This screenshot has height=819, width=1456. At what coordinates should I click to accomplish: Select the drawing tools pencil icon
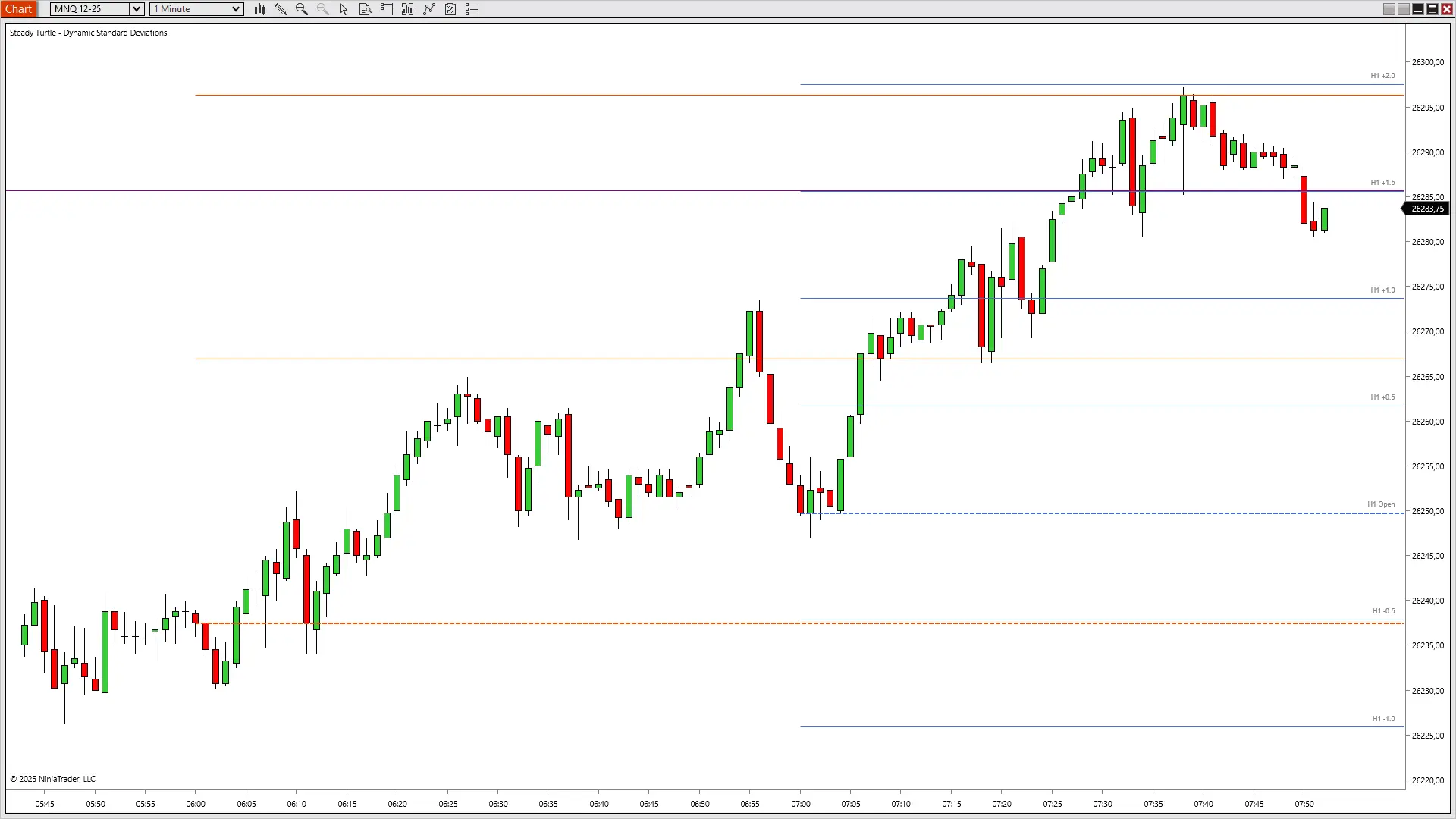(x=281, y=9)
